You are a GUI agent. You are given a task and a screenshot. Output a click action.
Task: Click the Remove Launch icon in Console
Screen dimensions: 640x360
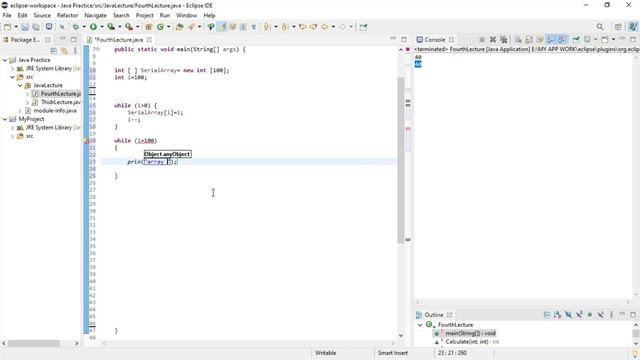coord(493,40)
